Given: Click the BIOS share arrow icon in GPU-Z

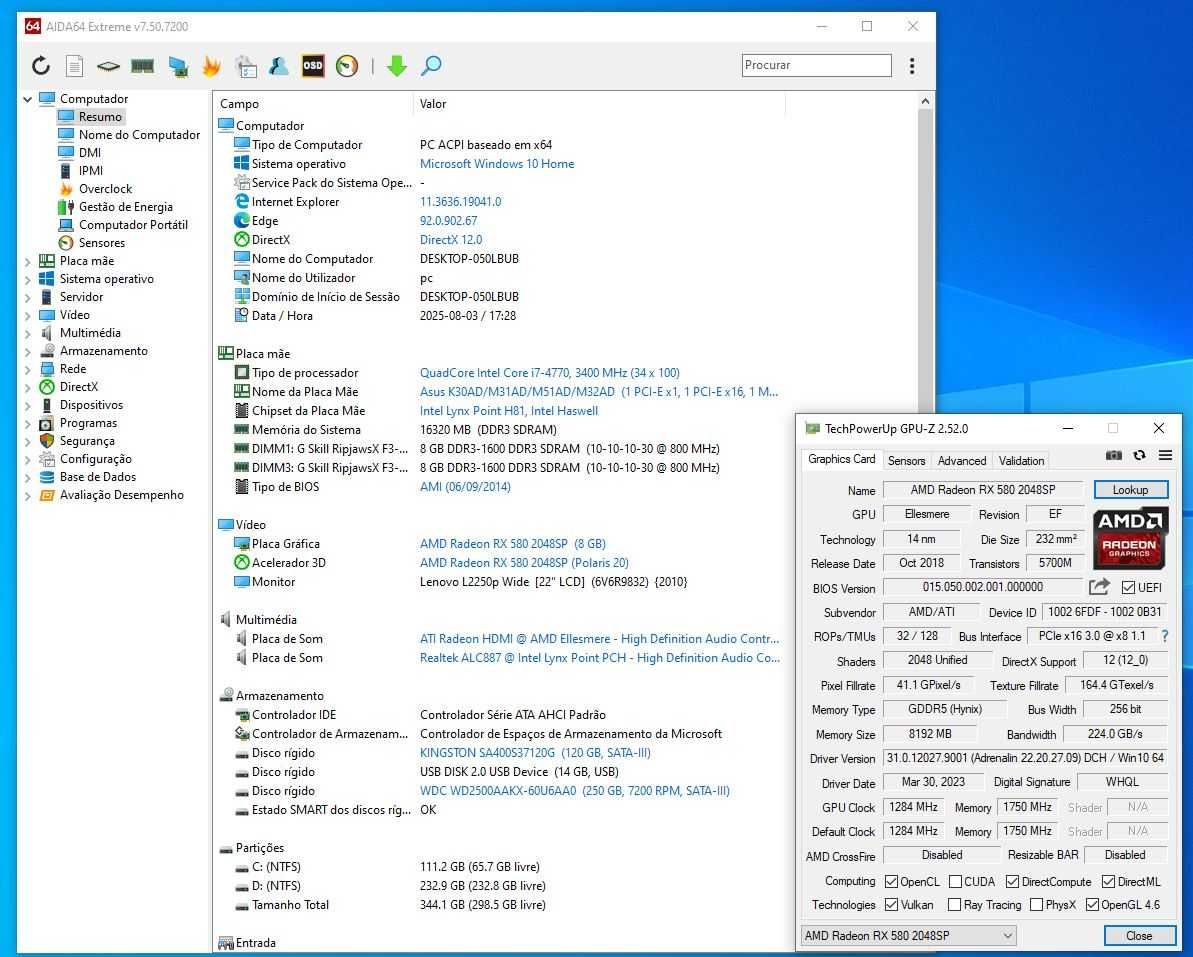Looking at the screenshot, I should [x=1099, y=587].
